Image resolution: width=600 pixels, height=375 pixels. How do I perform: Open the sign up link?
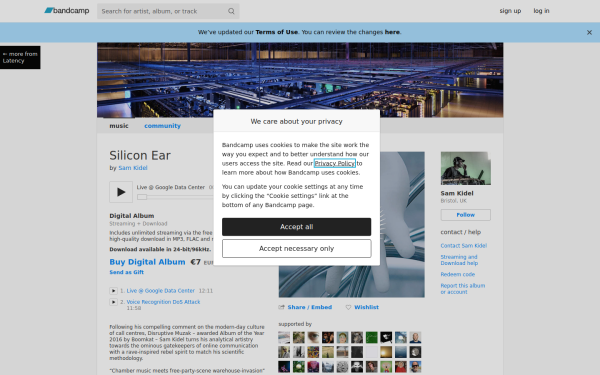pyautogui.click(x=510, y=11)
